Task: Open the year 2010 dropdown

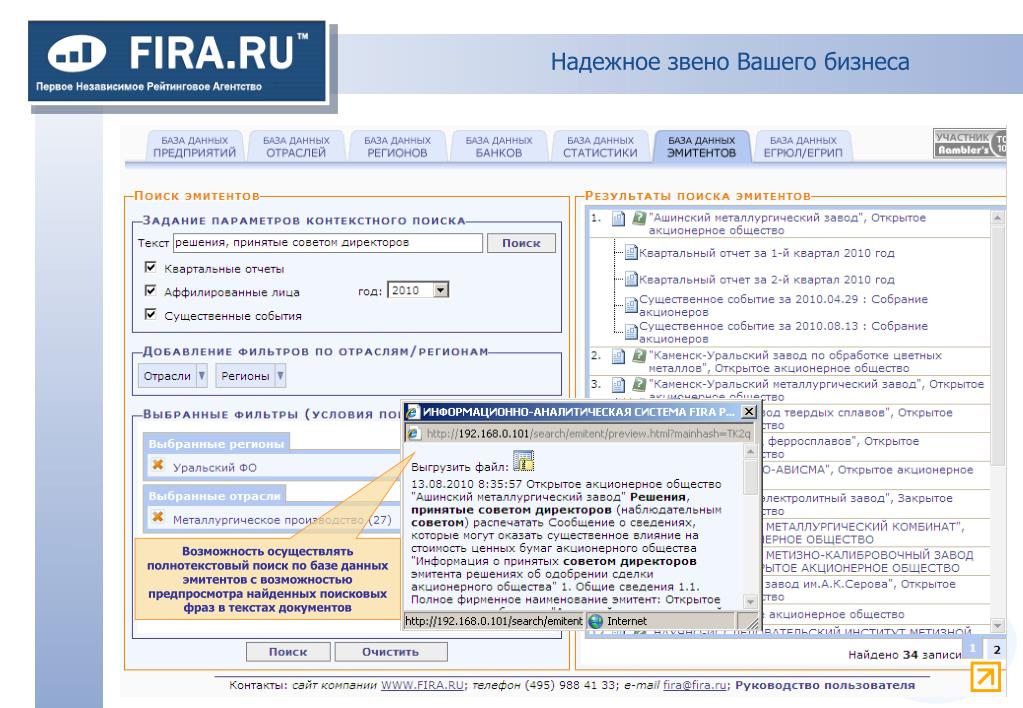Action: (441, 290)
